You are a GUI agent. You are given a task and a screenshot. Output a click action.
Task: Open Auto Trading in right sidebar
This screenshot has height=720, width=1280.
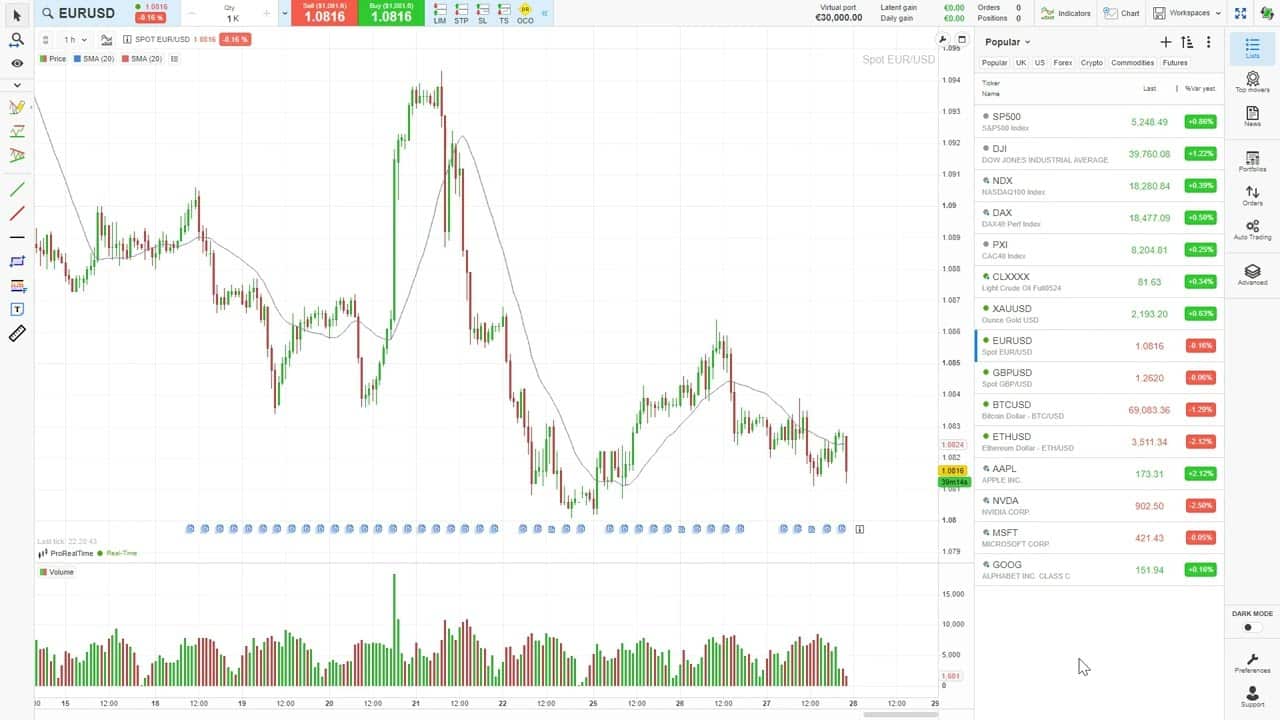coord(1252,229)
